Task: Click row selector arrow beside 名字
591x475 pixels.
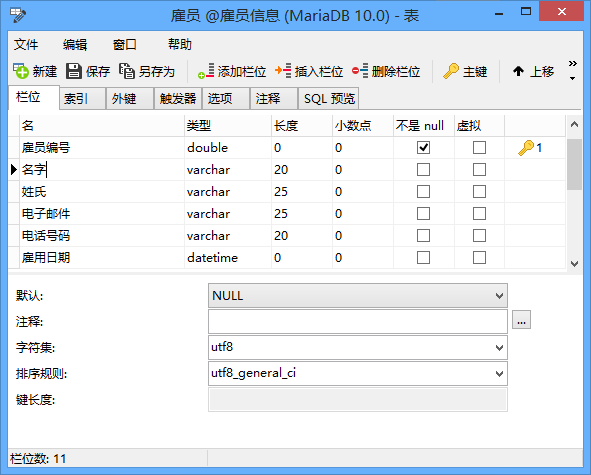Action: [x=14, y=170]
